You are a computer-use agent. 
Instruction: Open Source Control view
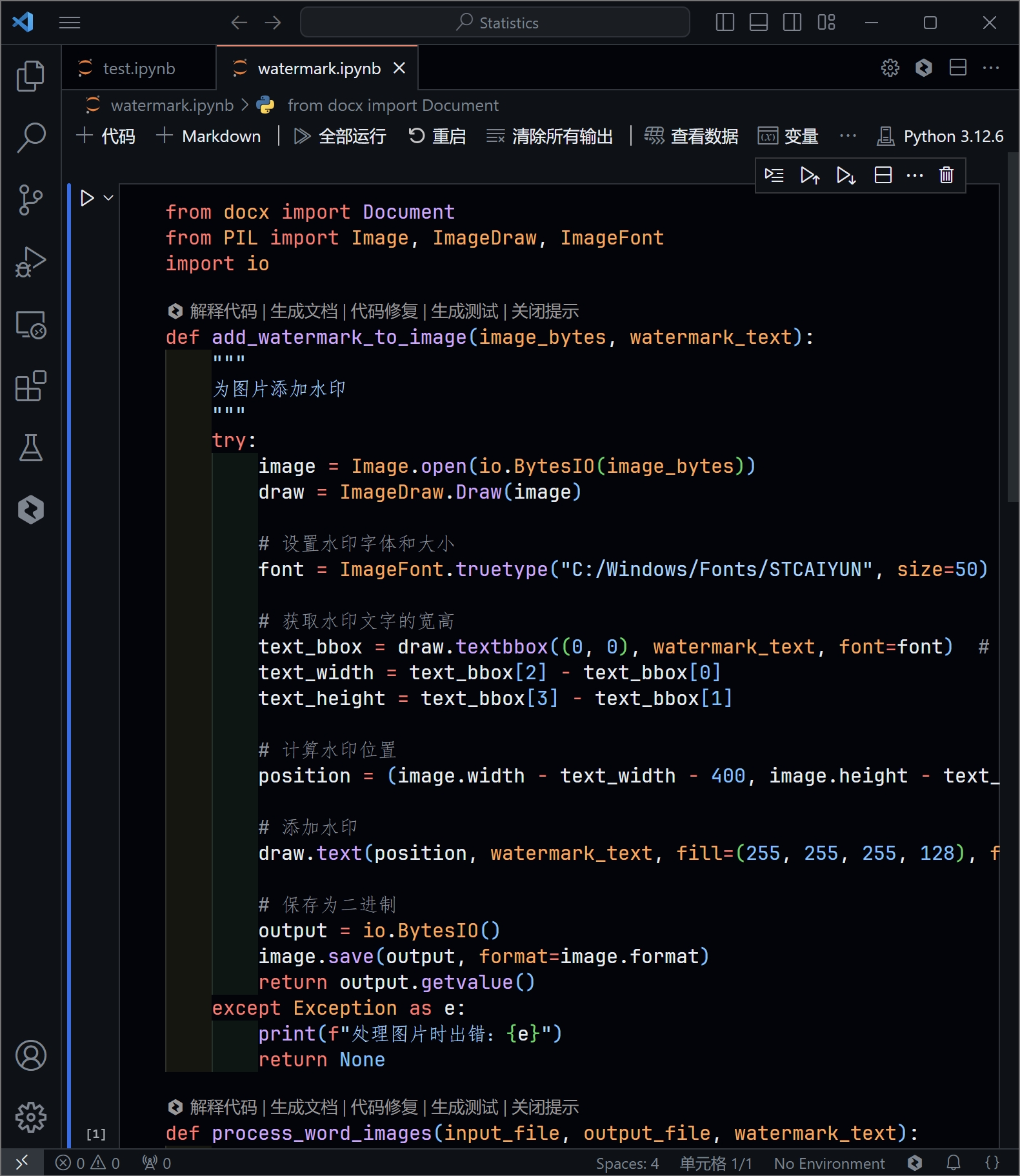[x=30, y=199]
